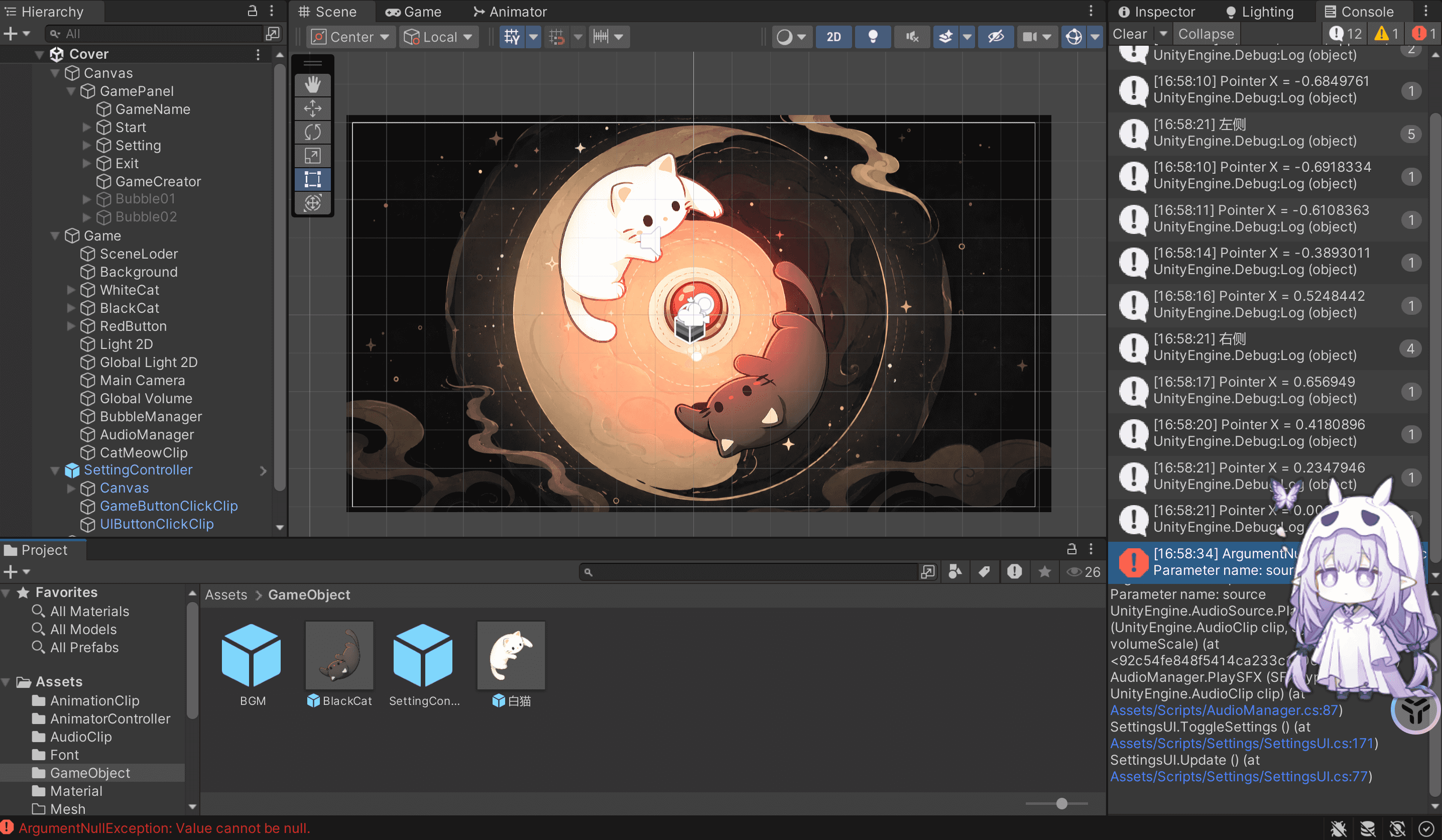Viewport: 1442px width, 840px height.
Task: Open SettingController prefab via chevron arrow
Action: pyautogui.click(x=263, y=470)
